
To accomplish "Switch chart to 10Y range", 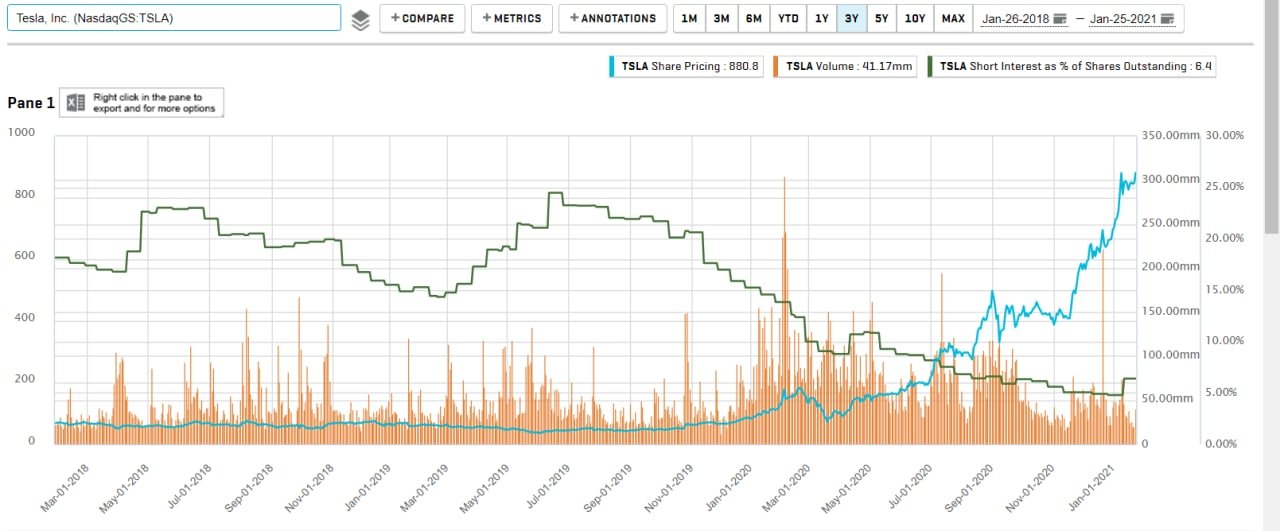I will tap(915, 19).
